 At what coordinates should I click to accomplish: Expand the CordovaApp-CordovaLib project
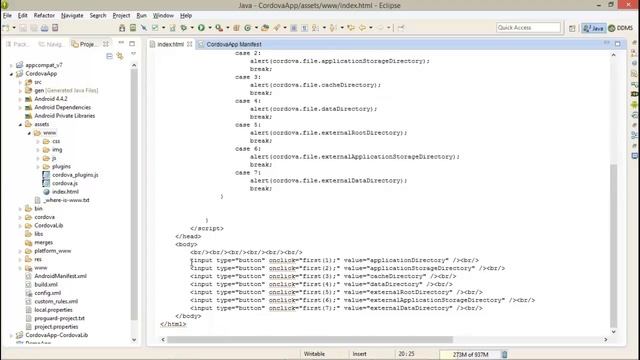pos(11,336)
